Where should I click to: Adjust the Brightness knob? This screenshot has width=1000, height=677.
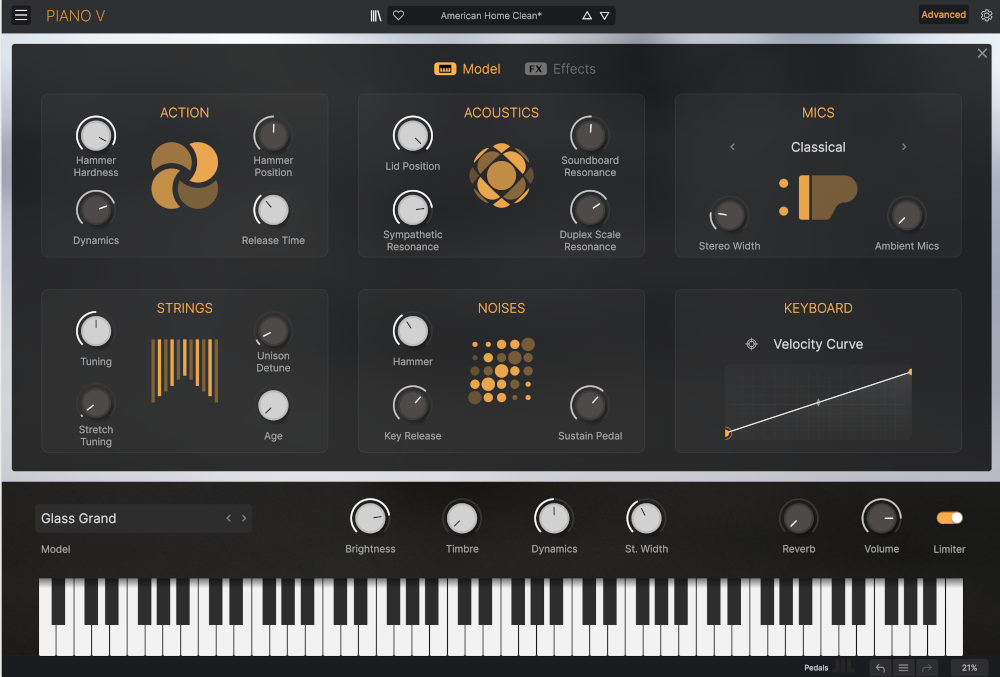click(x=370, y=520)
